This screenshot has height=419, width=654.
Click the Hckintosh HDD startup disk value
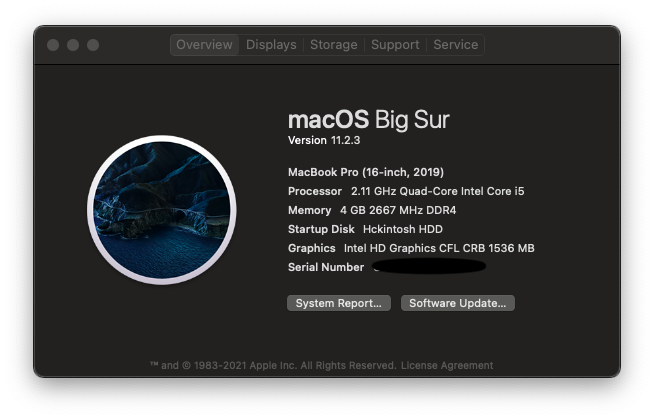pos(403,229)
